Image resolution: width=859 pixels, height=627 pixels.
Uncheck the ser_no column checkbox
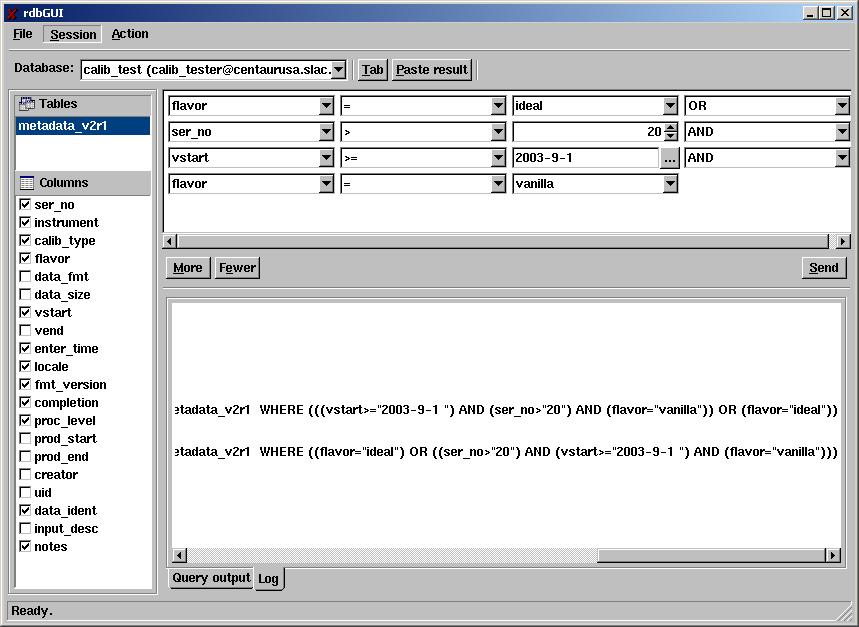[x=25, y=205]
